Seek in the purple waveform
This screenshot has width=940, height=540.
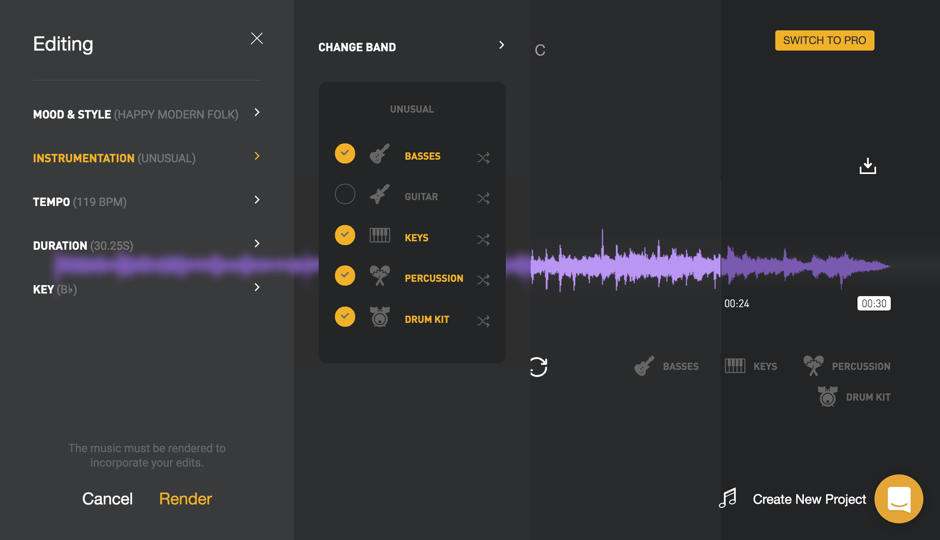click(710, 264)
